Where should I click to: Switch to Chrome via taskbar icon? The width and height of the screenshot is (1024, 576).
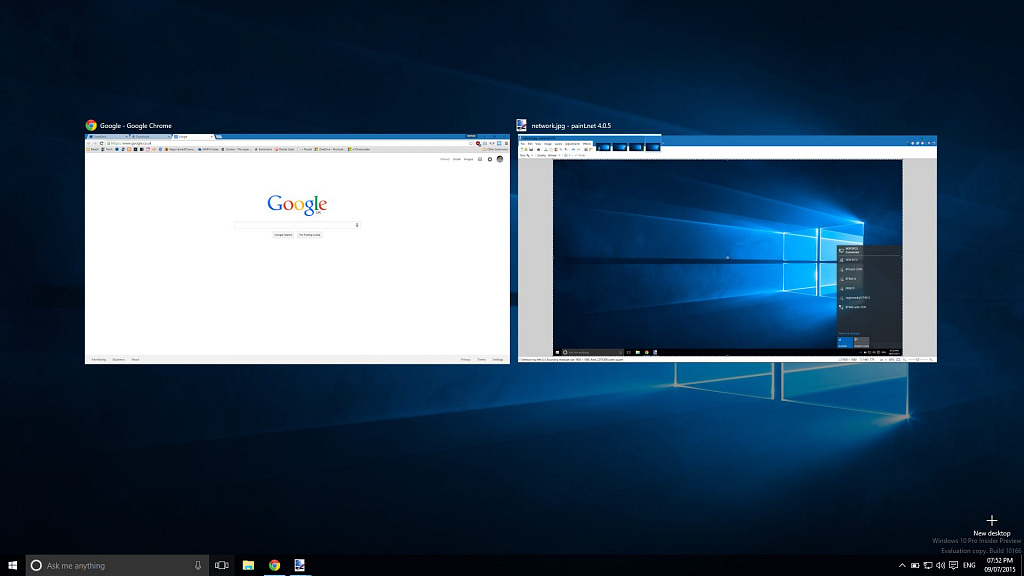click(274, 566)
